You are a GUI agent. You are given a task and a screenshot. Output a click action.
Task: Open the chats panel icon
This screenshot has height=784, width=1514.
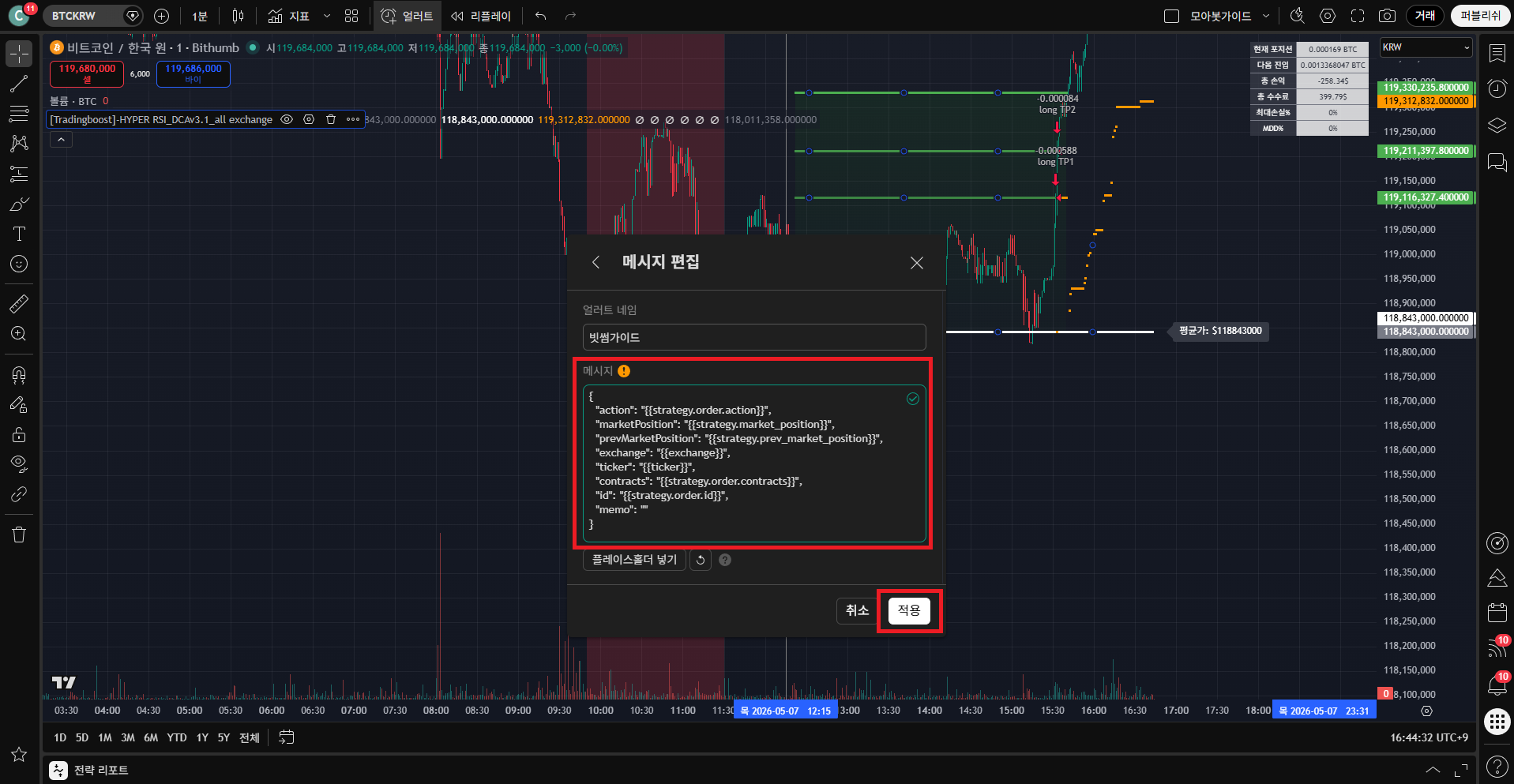tap(1497, 162)
